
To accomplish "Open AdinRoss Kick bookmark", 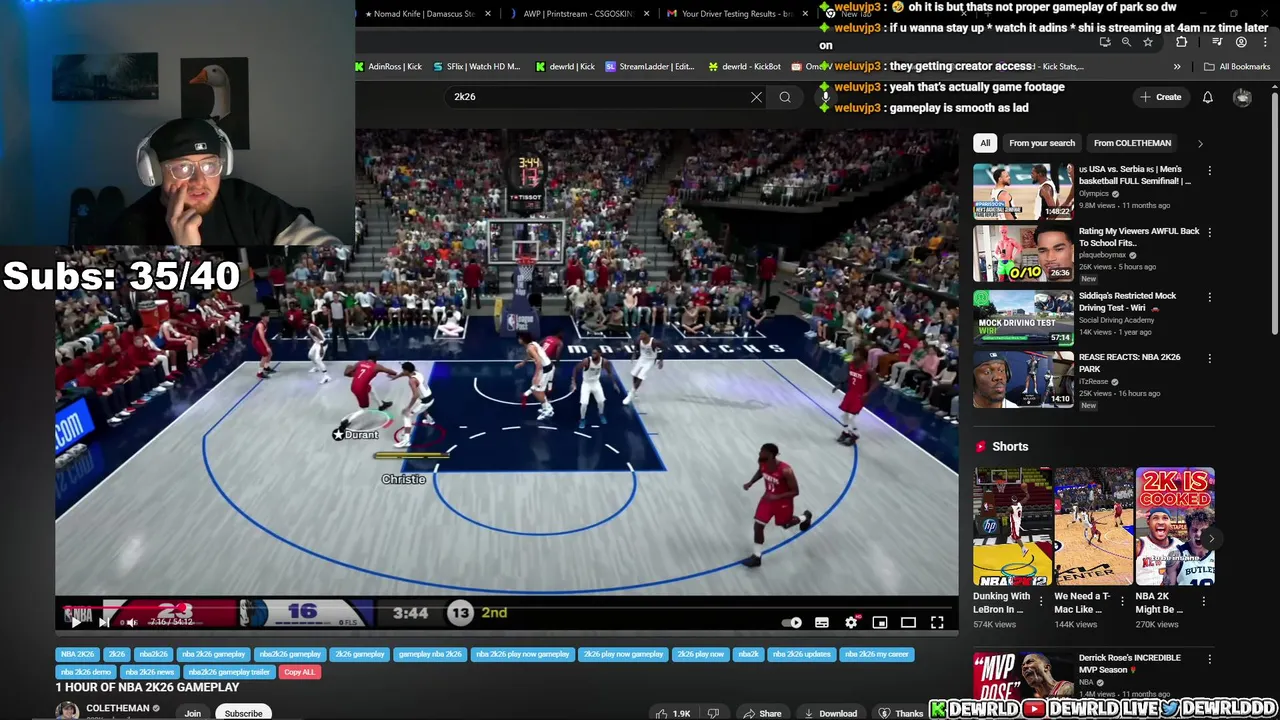I will (389, 67).
